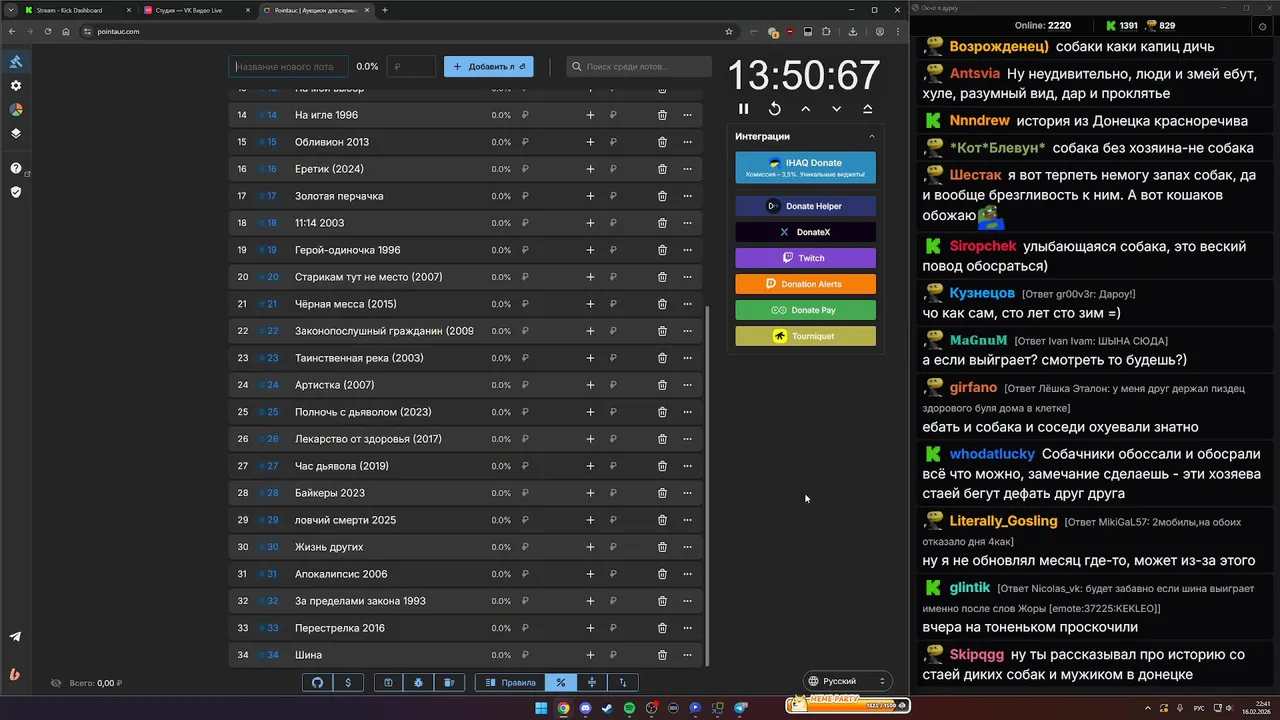Image resolution: width=1280 pixels, height=720 pixels.
Task: Open more options for Обливион 2013
Action: point(687,142)
